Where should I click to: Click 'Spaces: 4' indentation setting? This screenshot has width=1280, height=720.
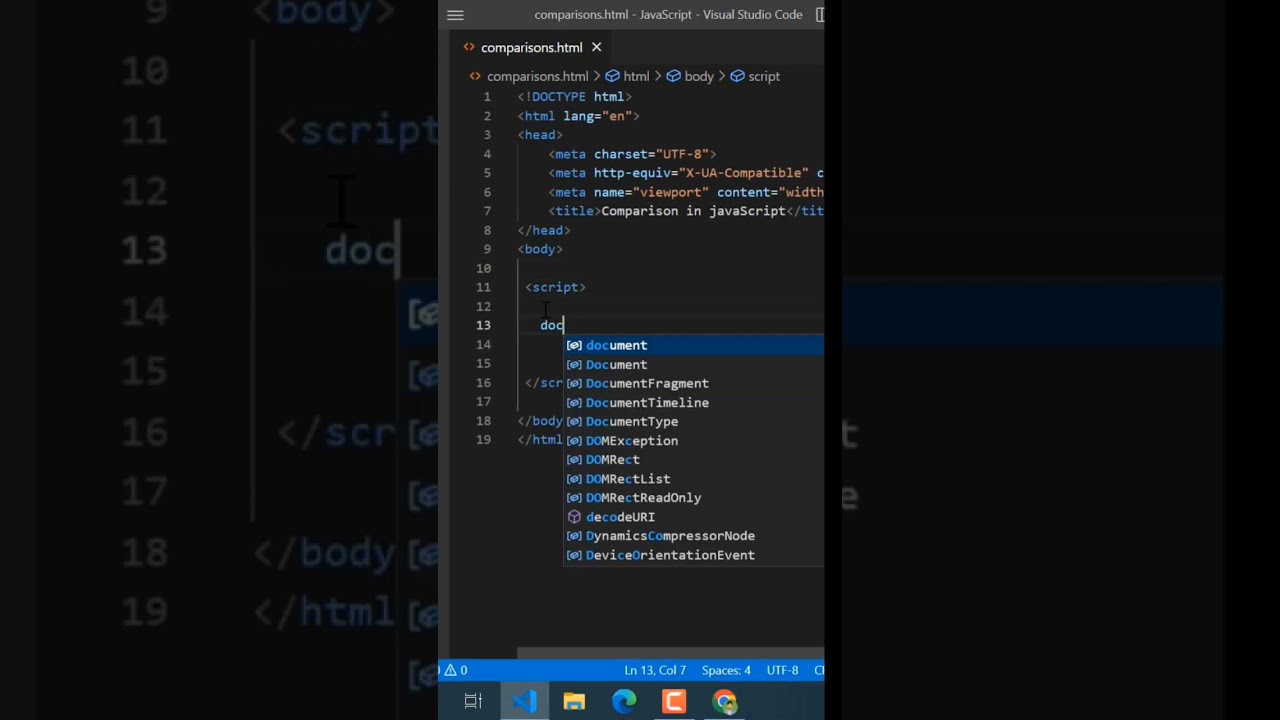tap(726, 670)
